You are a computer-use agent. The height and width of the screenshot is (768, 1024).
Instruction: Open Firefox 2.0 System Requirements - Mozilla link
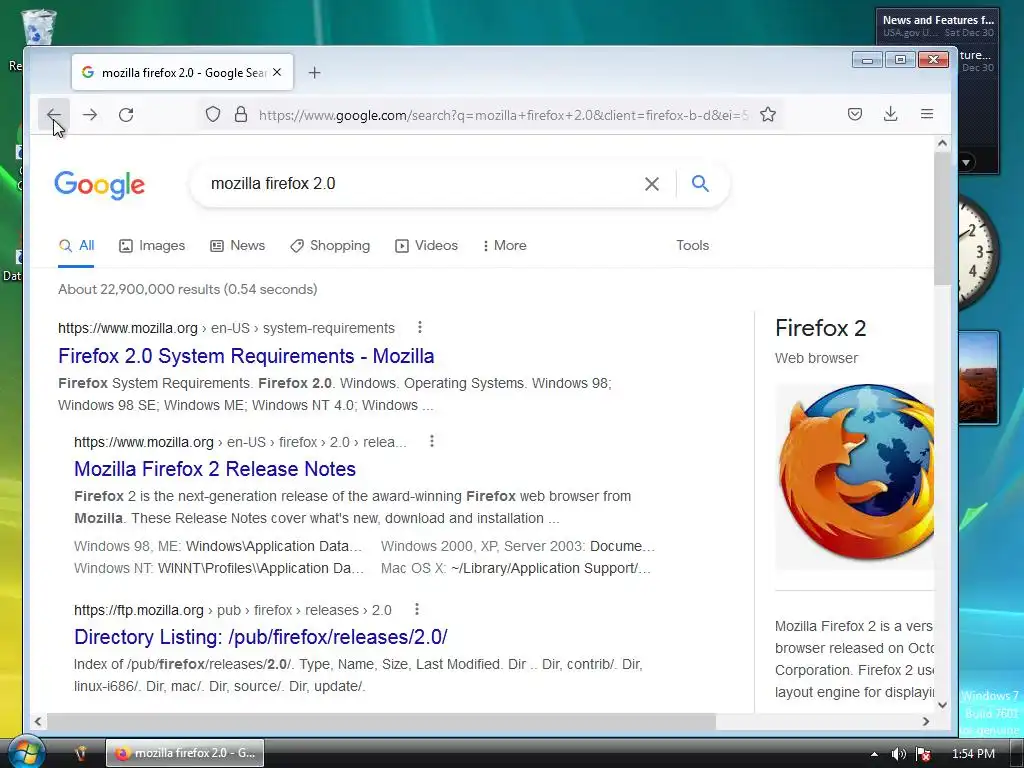tap(246, 356)
